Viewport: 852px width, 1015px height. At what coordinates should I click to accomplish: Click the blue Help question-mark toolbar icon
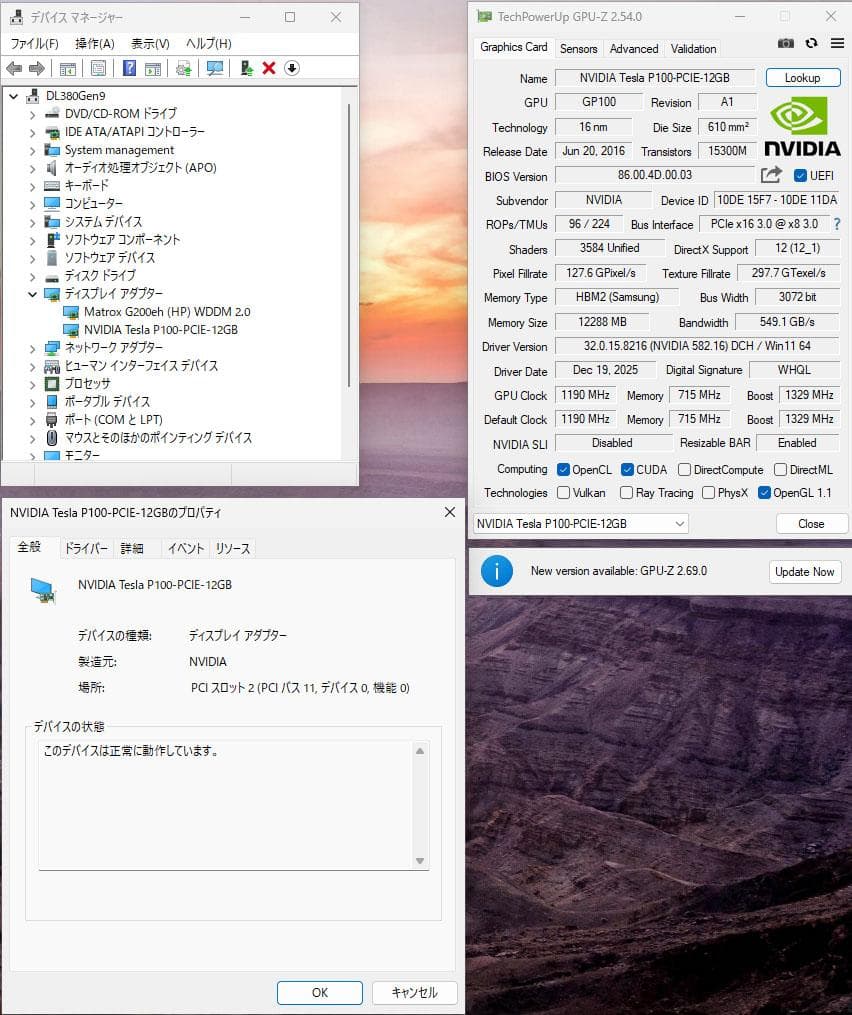point(129,68)
